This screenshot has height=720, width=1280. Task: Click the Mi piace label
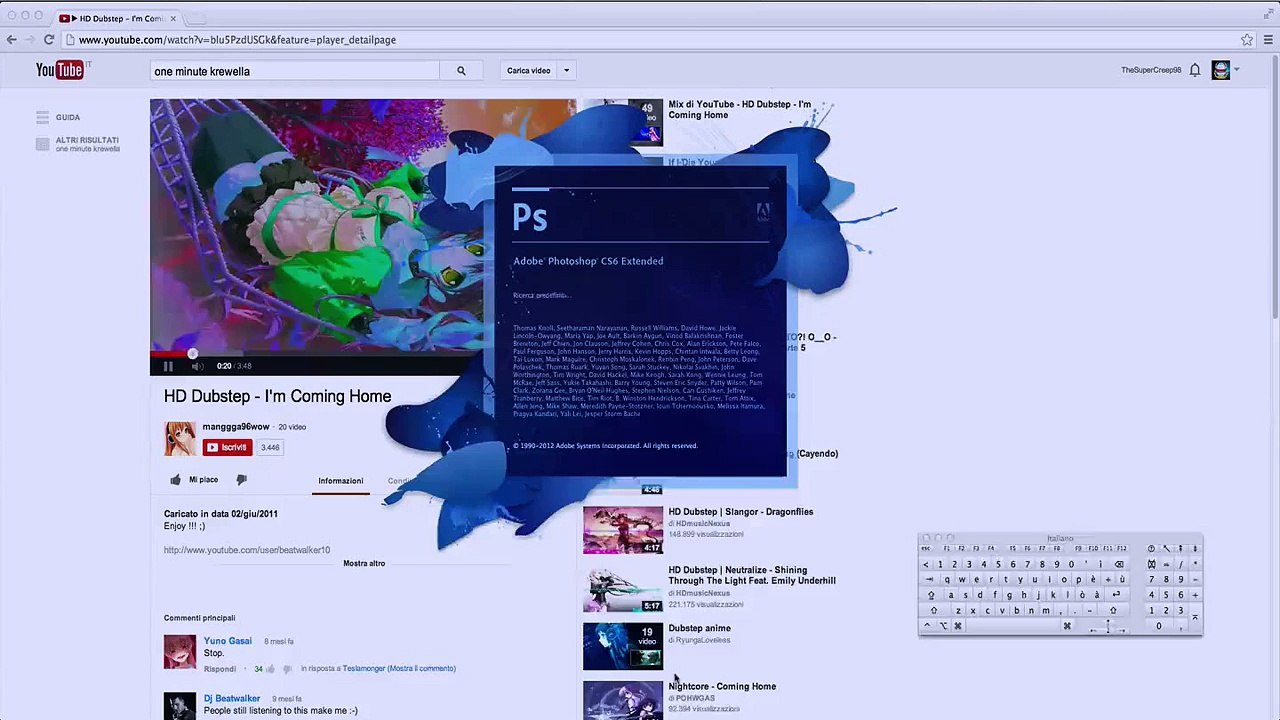pos(203,480)
